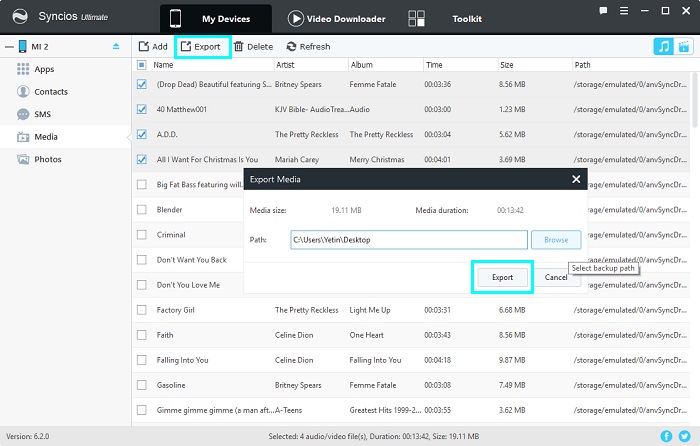Image resolution: width=700 pixels, height=446 pixels.
Task: Click Export in the dialog
Action: point(502,277)
